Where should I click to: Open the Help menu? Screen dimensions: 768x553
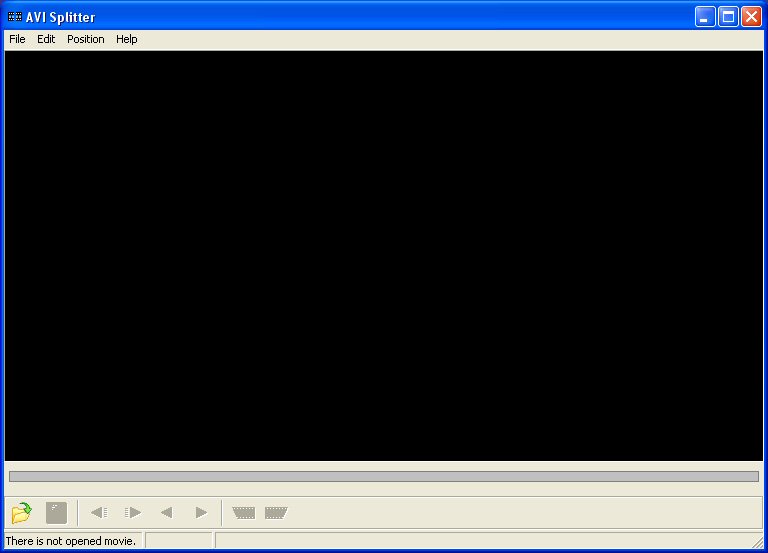126,39
